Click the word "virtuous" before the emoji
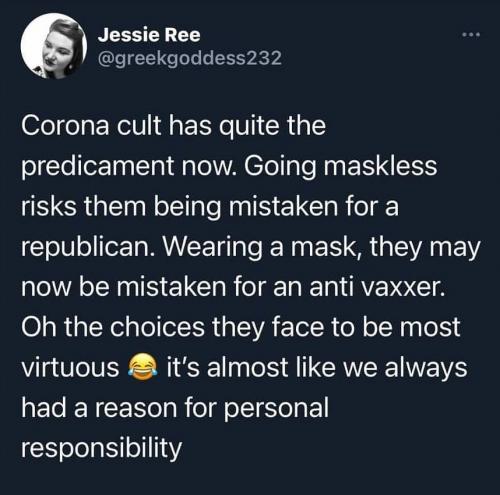The image size is (500, 495). click(70, 368)
